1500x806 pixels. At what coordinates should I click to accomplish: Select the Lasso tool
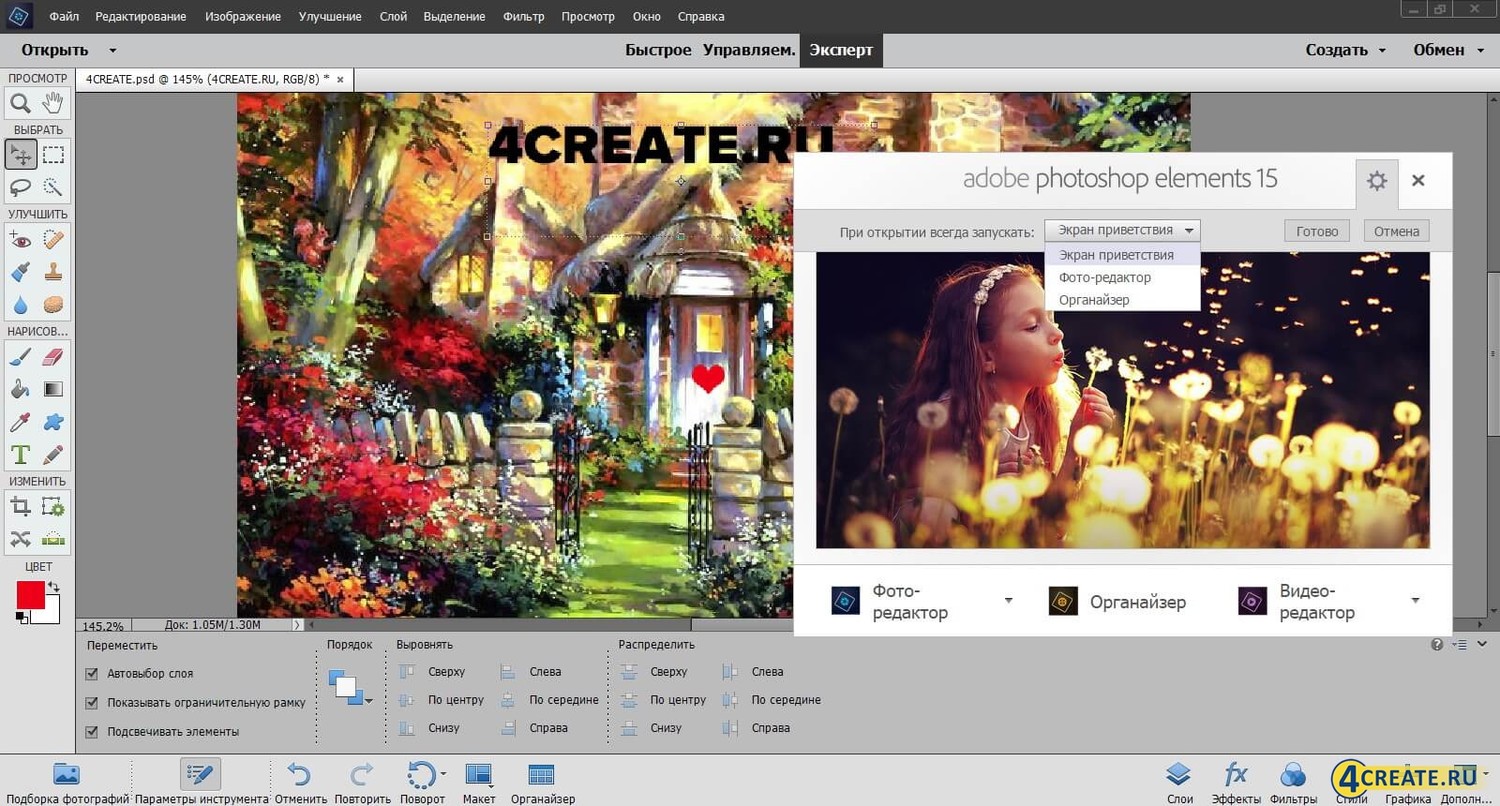coord(21,187)
